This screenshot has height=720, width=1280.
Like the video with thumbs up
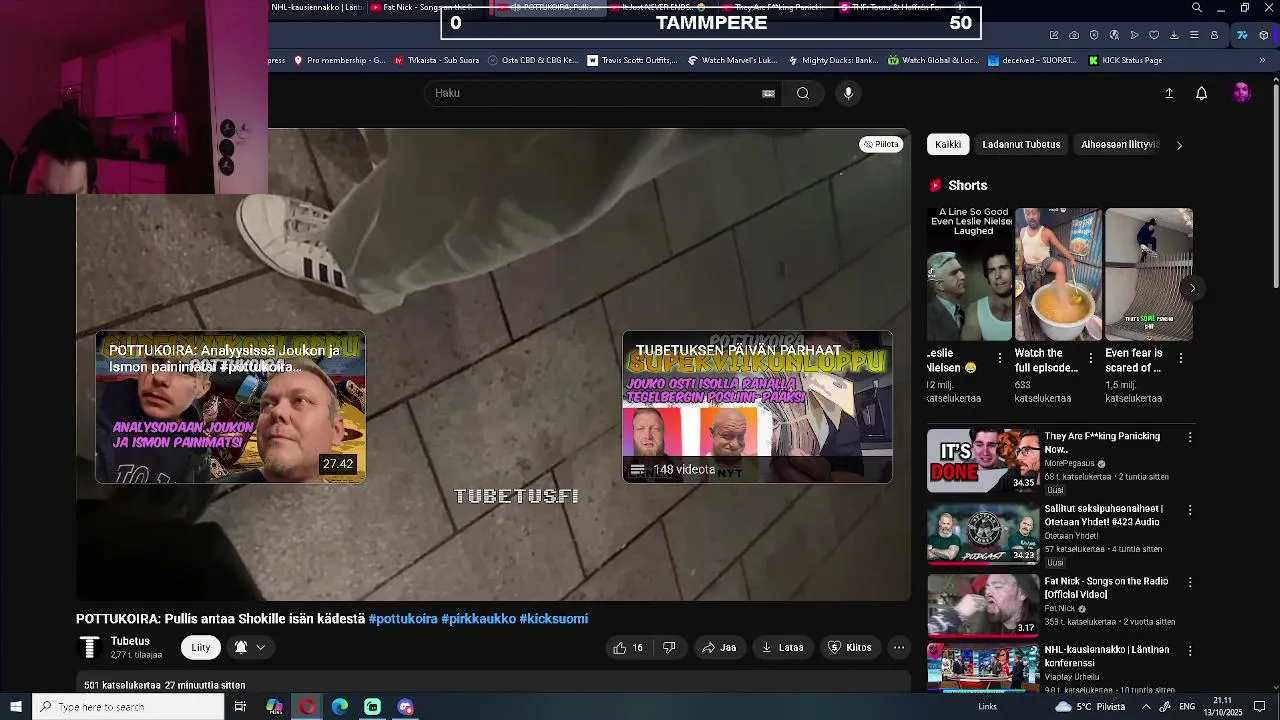click(628, 647)
